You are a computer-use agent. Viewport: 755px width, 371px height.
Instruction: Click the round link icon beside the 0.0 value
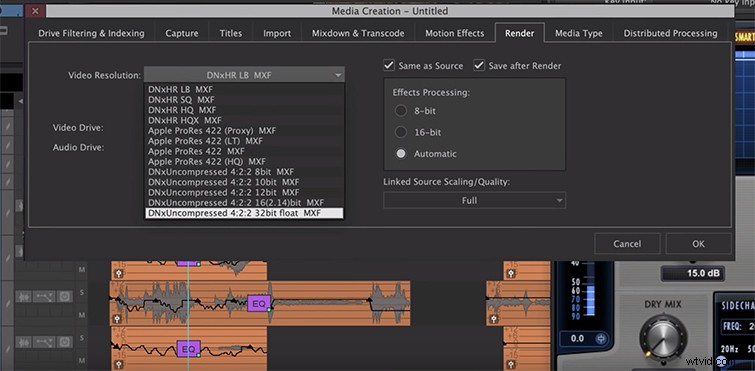(x=600, y=339)
